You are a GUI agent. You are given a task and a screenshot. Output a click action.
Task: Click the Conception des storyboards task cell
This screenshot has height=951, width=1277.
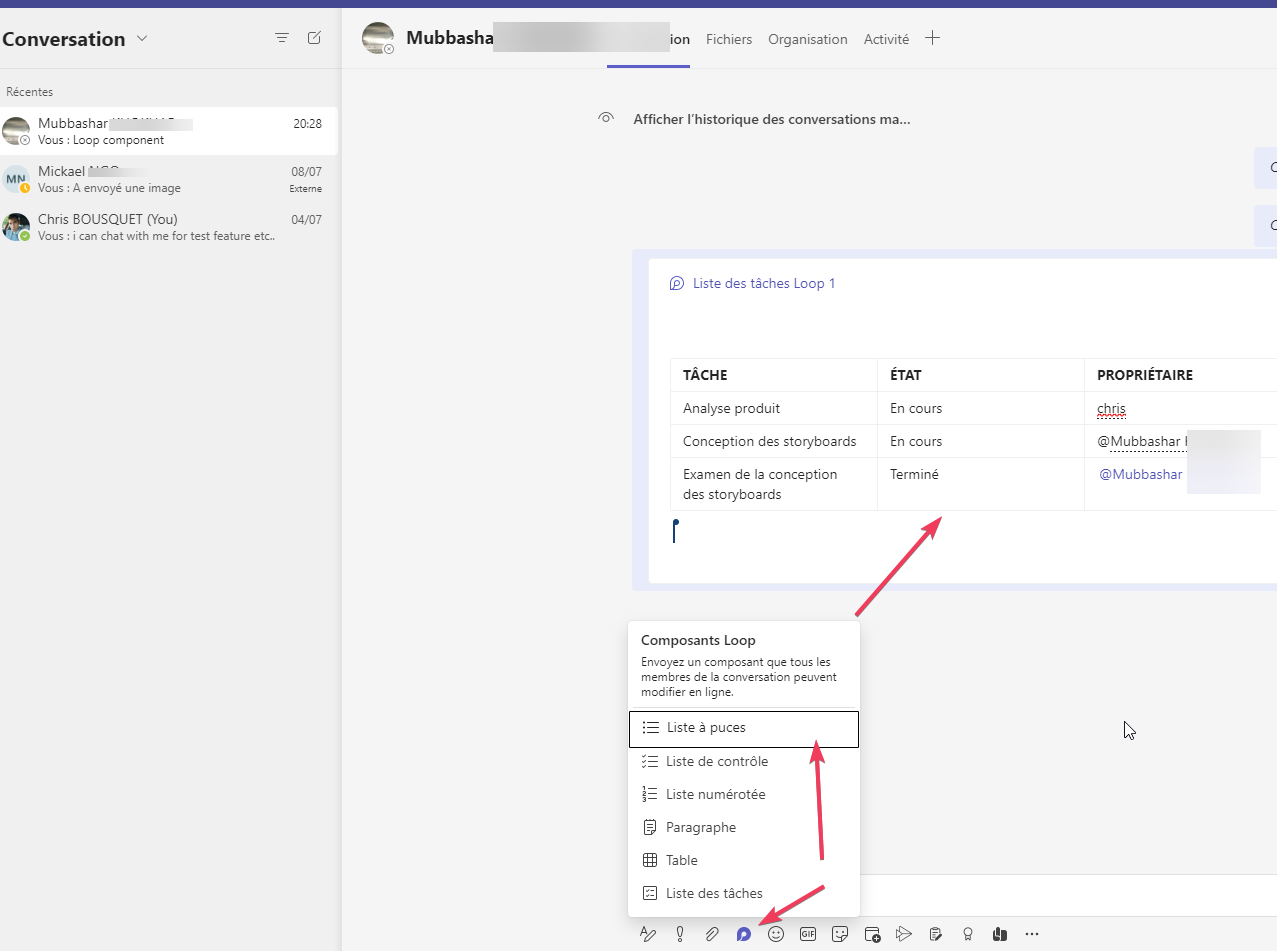pyautogui.click(x=773, y=441)
